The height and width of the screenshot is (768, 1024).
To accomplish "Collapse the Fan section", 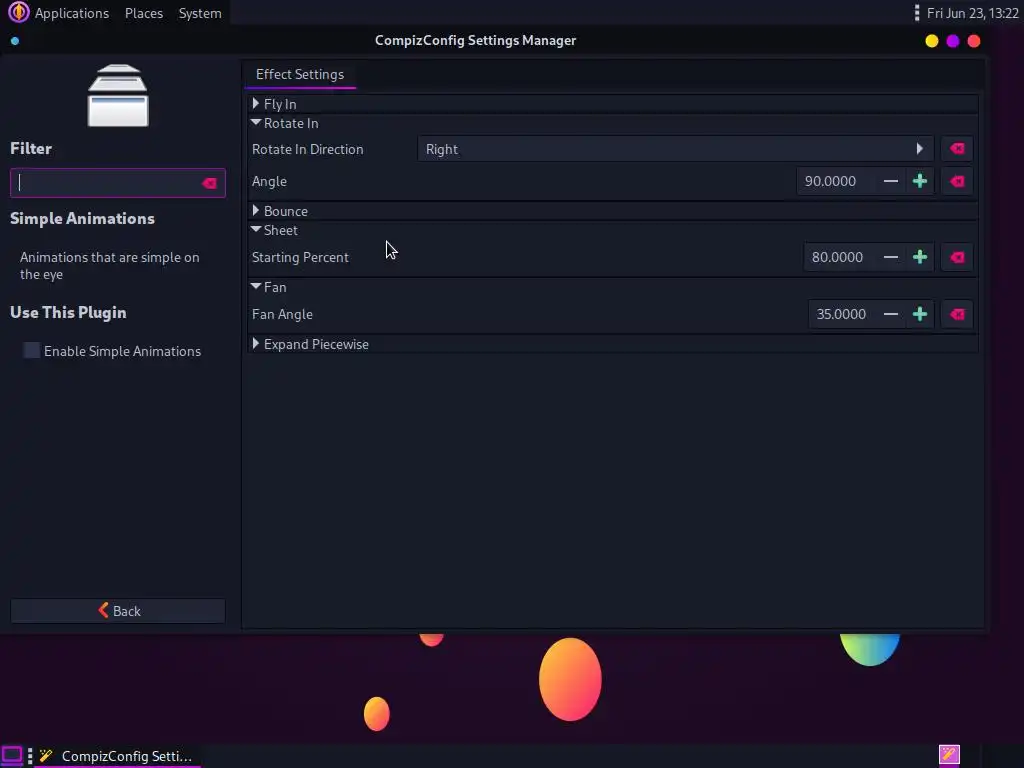I will (256, 287).
